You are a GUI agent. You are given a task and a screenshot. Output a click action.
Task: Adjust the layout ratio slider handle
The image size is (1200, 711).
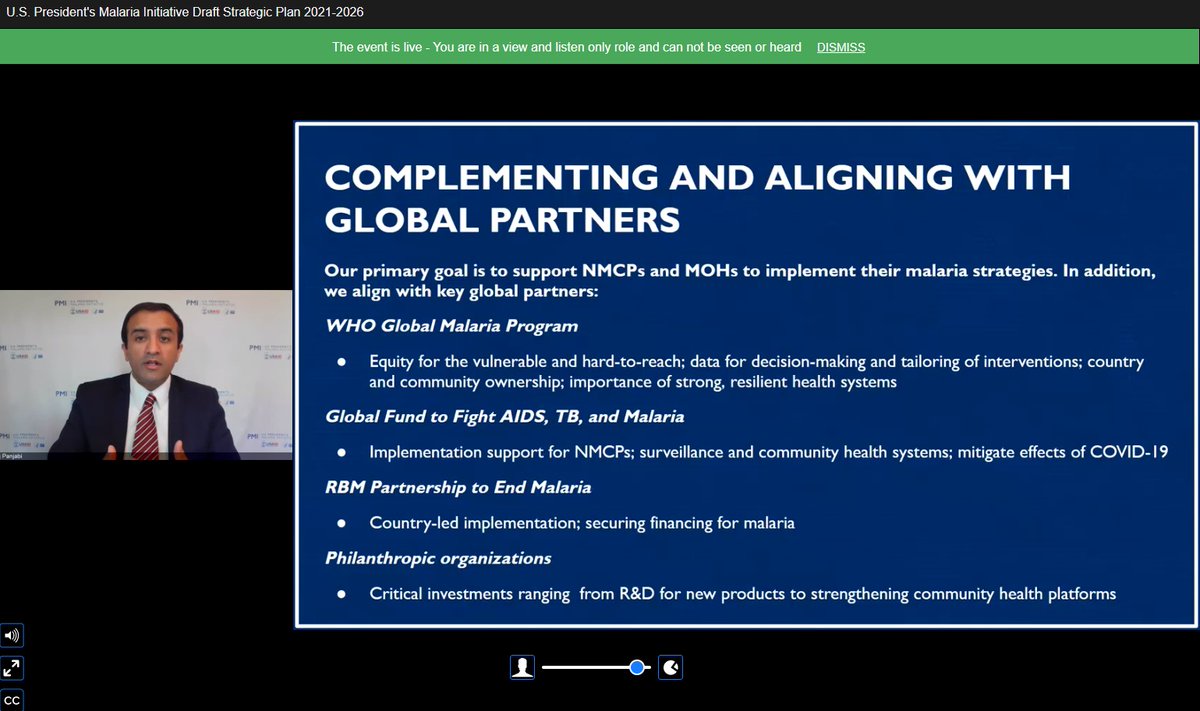(636, 667)
